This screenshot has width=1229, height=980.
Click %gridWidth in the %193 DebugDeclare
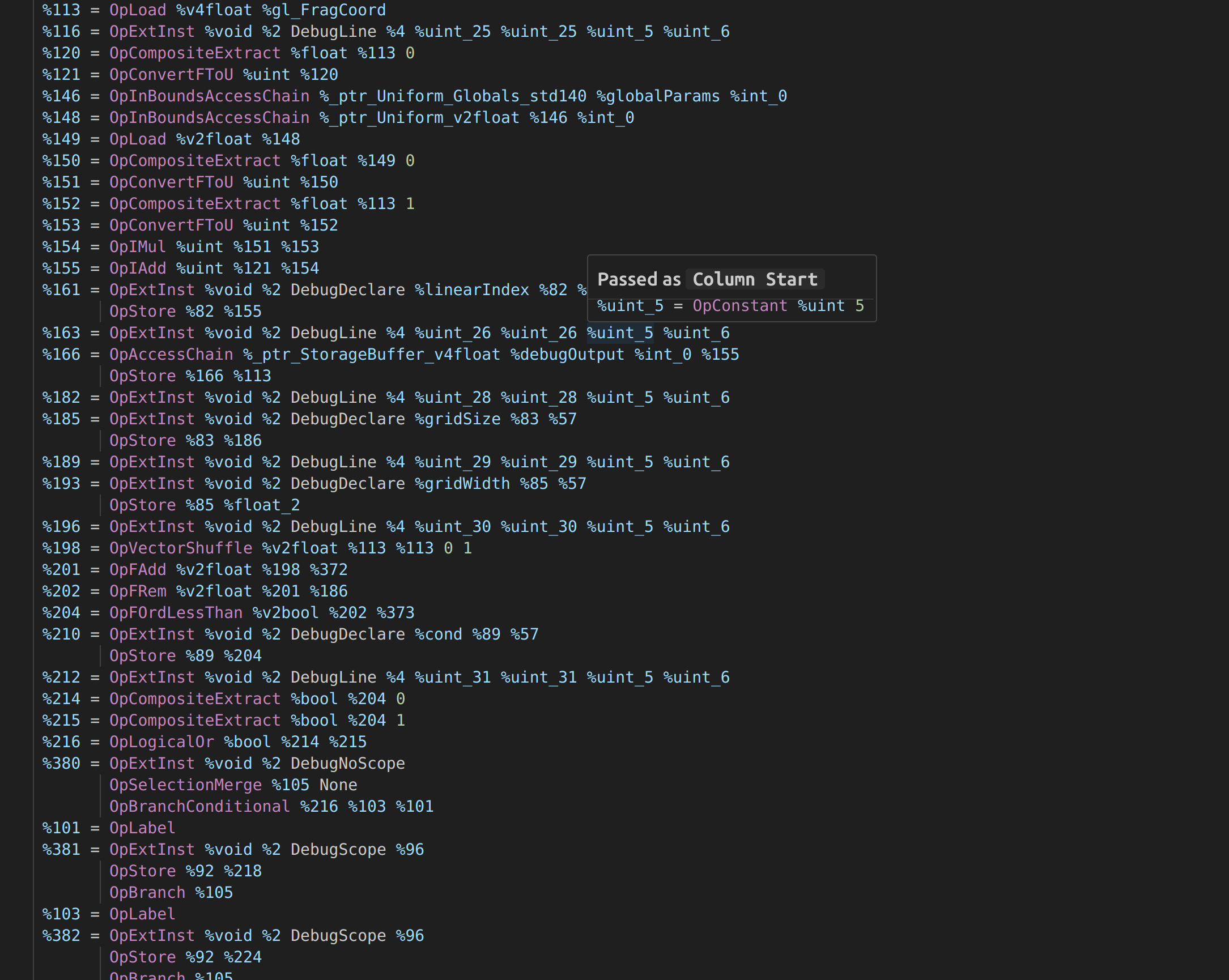click(x=462, y=484)
